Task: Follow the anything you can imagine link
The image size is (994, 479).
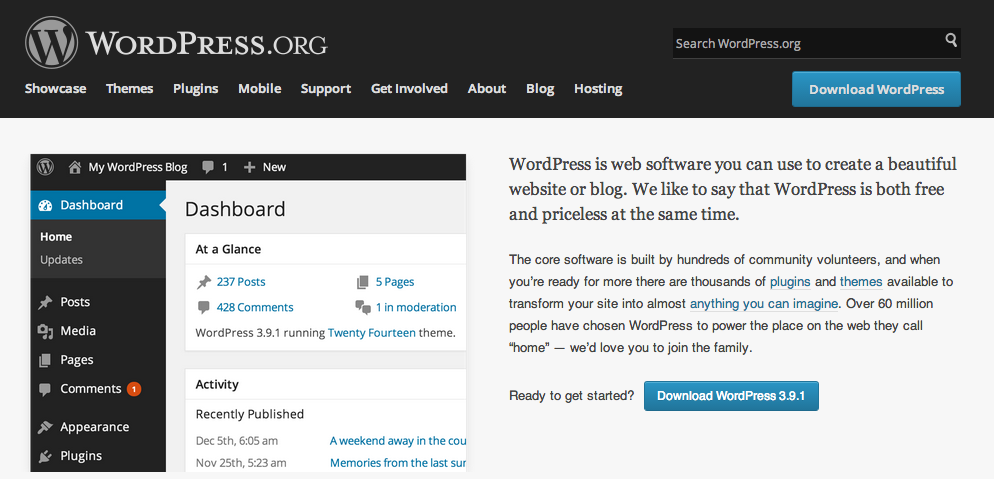Action: (x=764, y=304)
